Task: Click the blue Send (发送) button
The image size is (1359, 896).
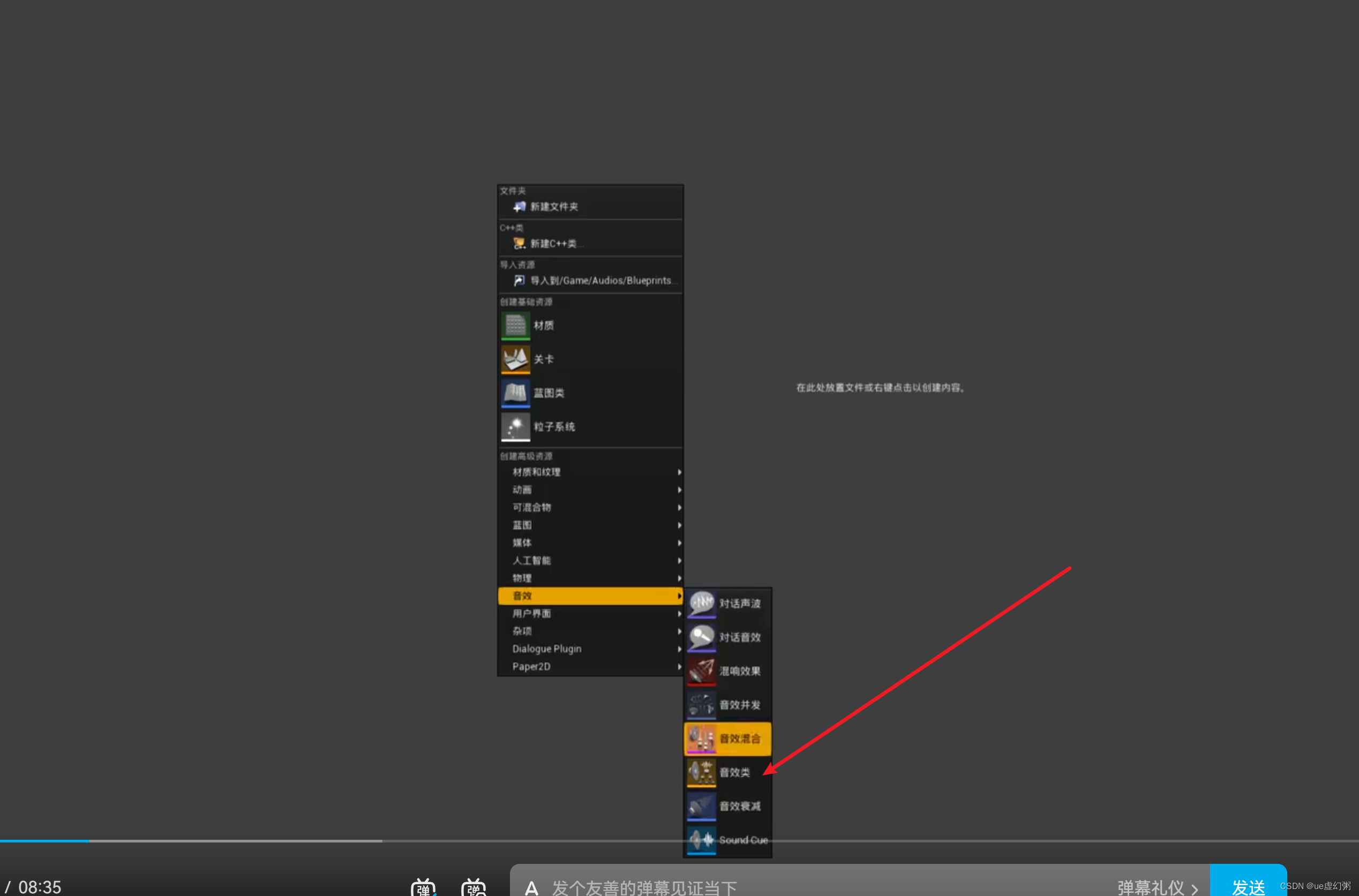Action: [1248, 885]
